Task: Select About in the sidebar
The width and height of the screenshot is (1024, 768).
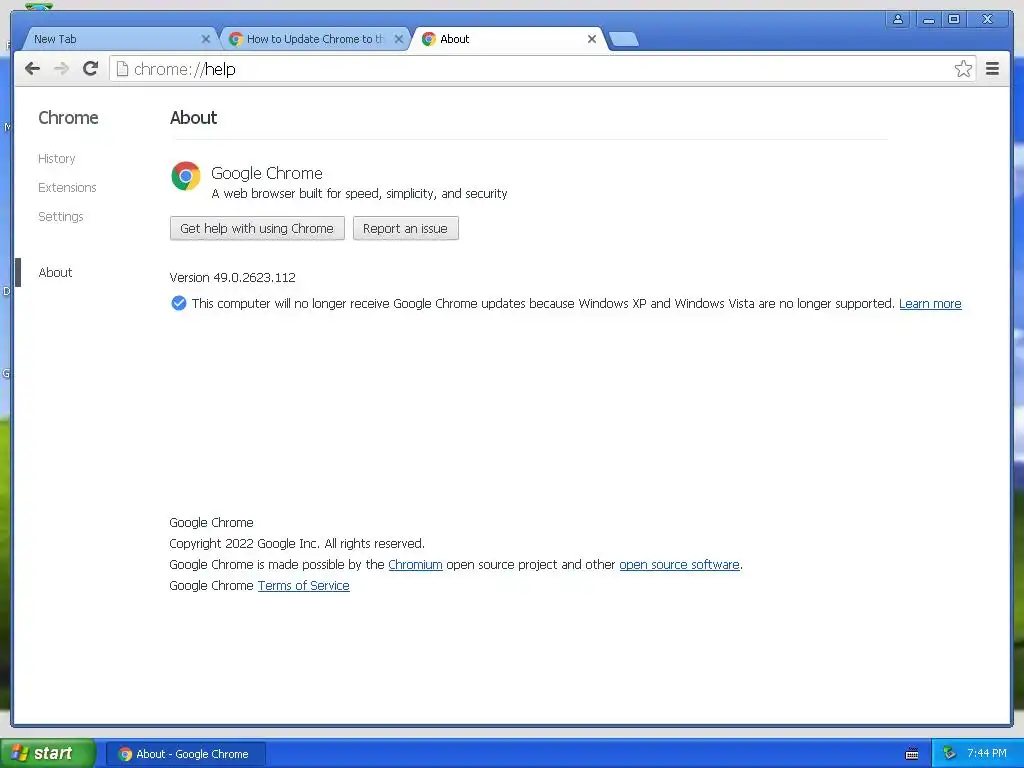Action: 56,272
